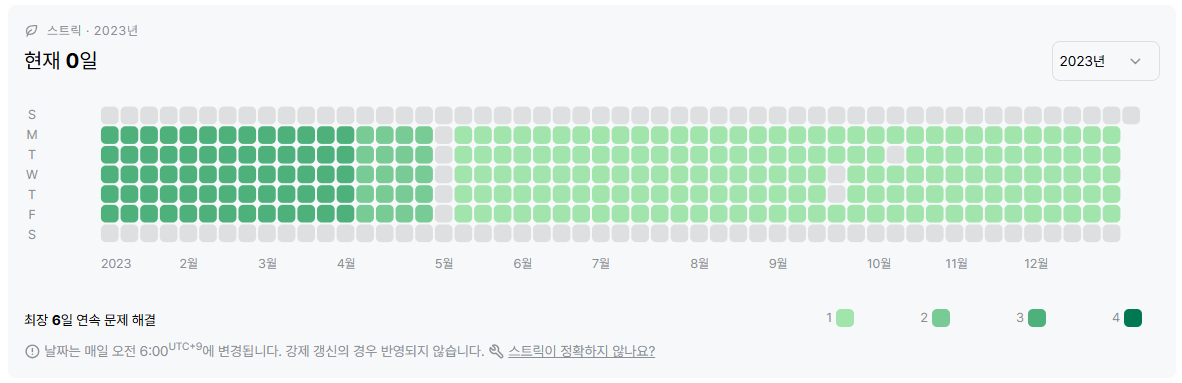The height and width of the screenshot is (383, 1182).
Task: Click the first Sunday gray cell of the year
Action: click(110, 115)
